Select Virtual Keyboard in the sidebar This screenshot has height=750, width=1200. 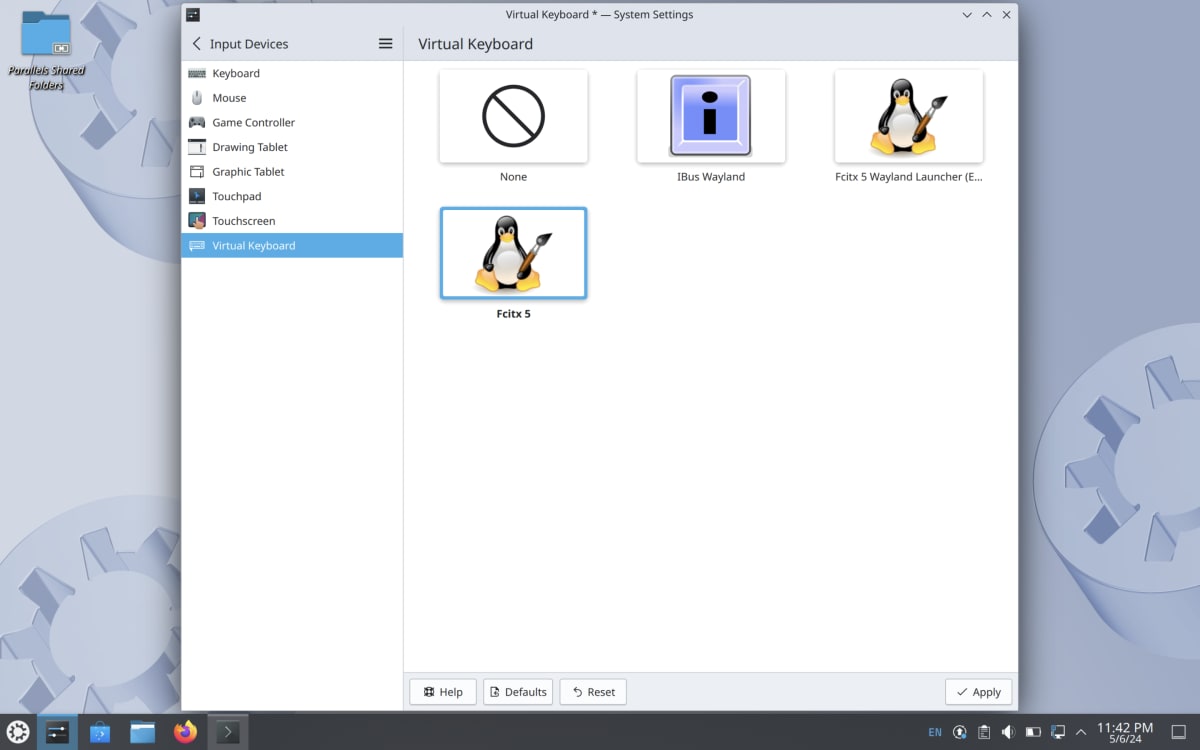coord(292,245)
